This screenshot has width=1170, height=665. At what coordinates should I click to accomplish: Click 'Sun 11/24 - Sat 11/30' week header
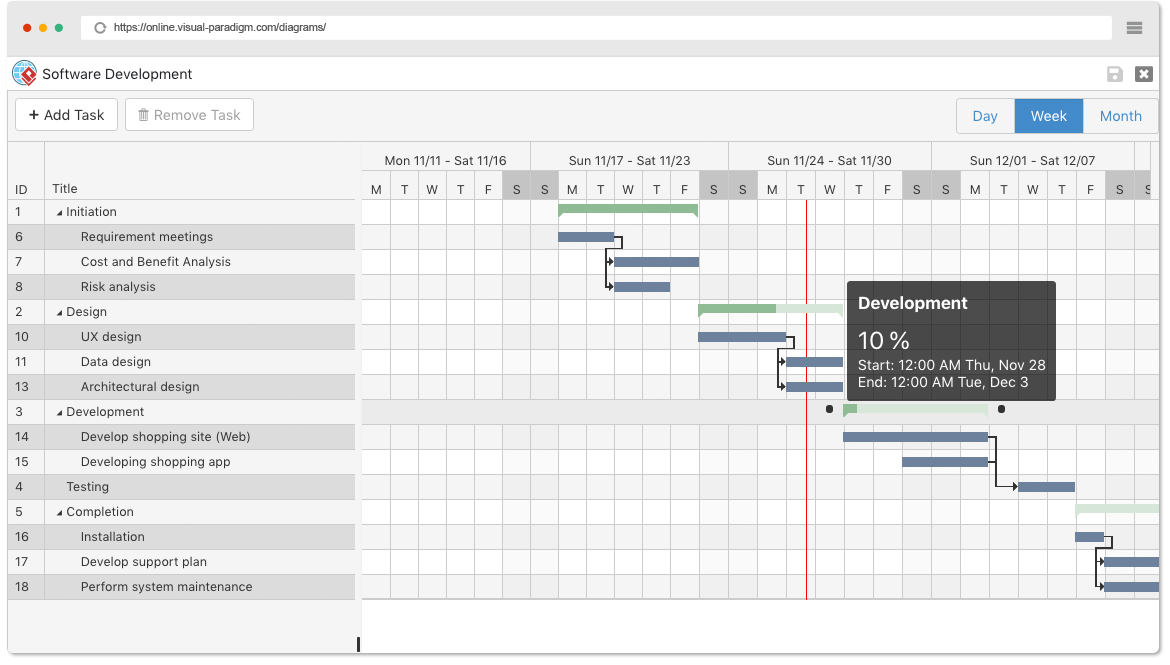[829, 160]
